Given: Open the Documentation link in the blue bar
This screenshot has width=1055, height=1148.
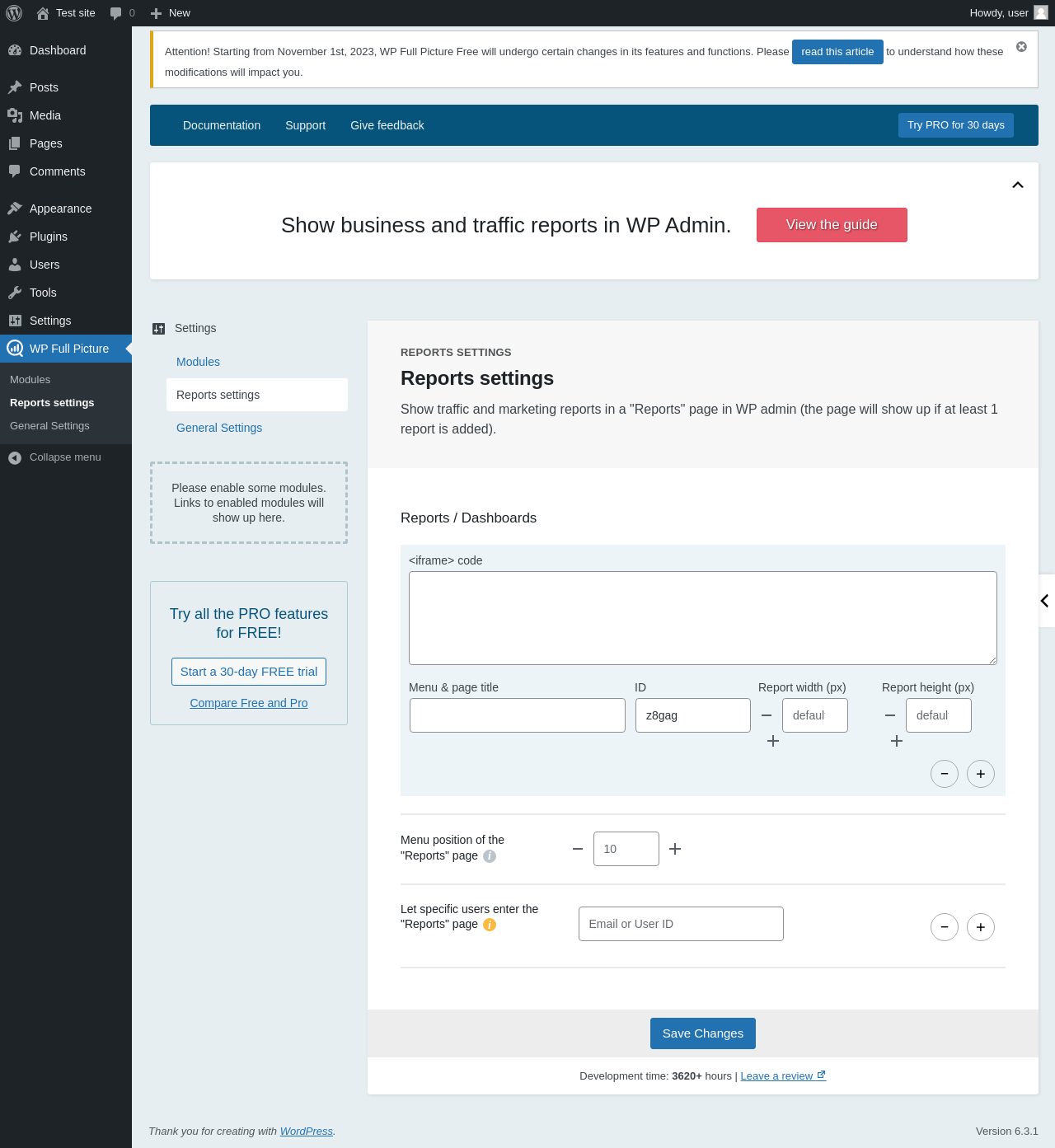Looking at the screenshot, I should tap(222, 125).
